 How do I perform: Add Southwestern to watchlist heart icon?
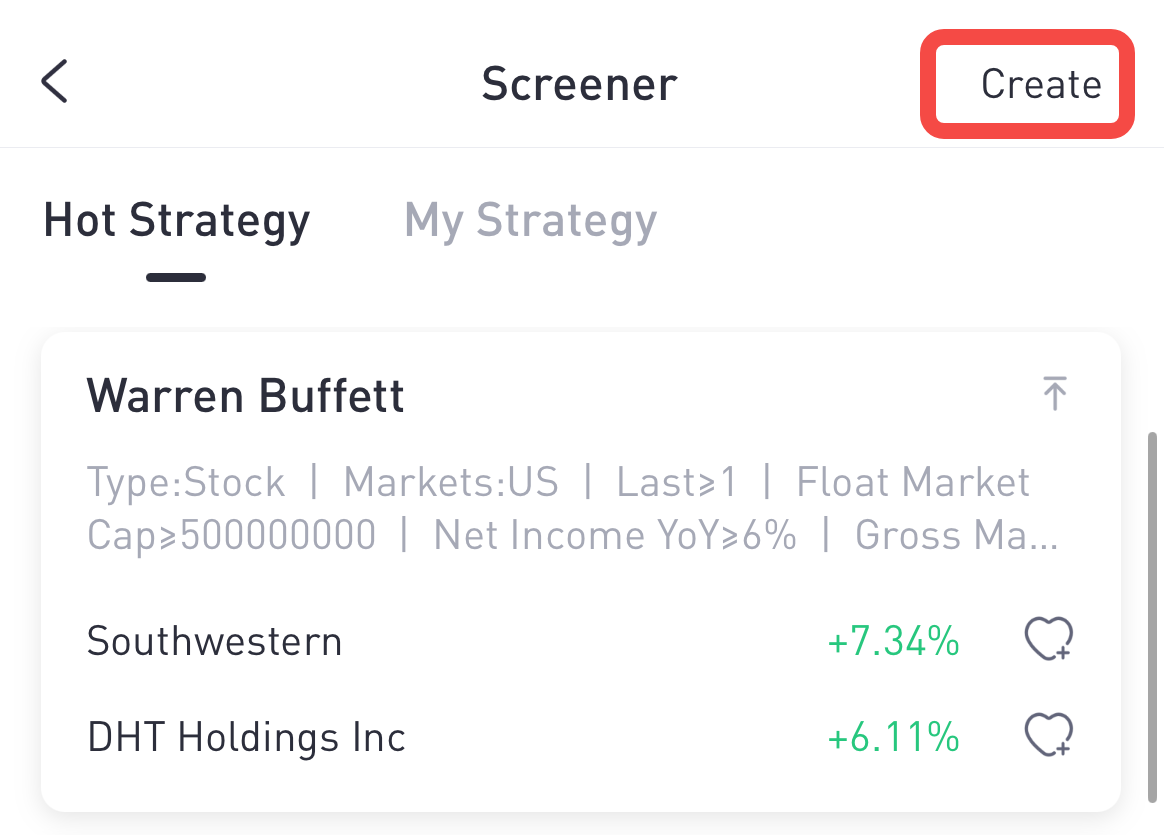[1048, 639]
